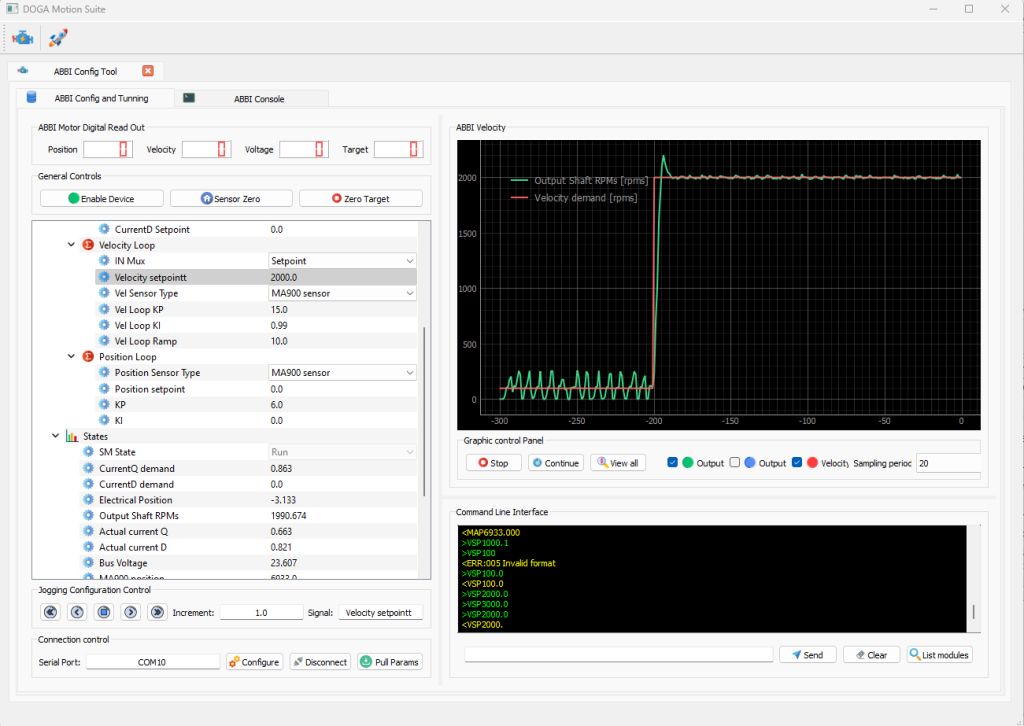The width and height of the screenshot is (1024, 726).
Task: Open the ABBI Console tab
Action: (252, 99)
